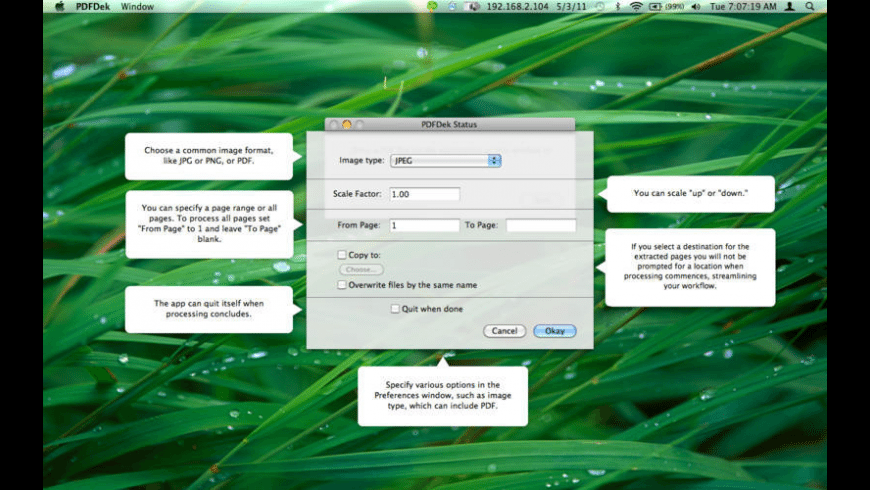Click the Scale Factor input field

[424, 194]
